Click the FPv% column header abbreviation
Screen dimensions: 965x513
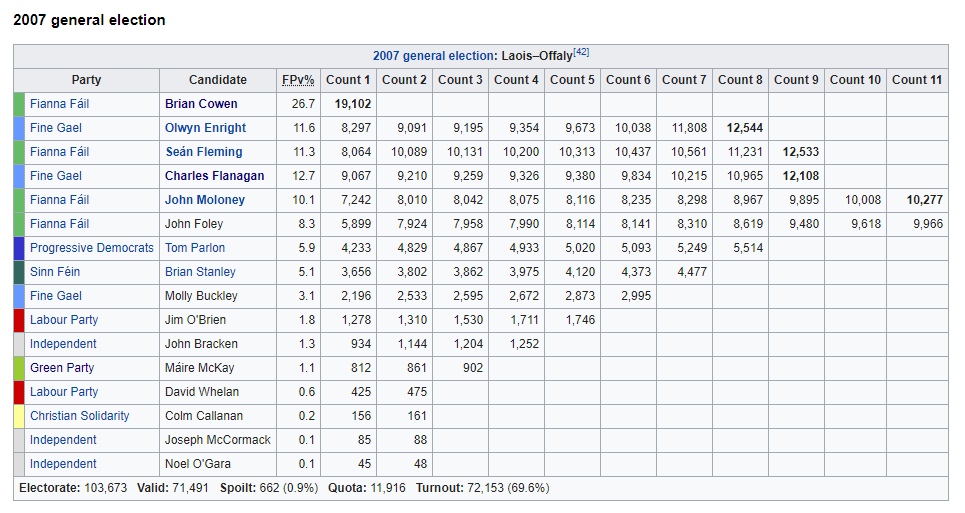[x=298, y=80]
